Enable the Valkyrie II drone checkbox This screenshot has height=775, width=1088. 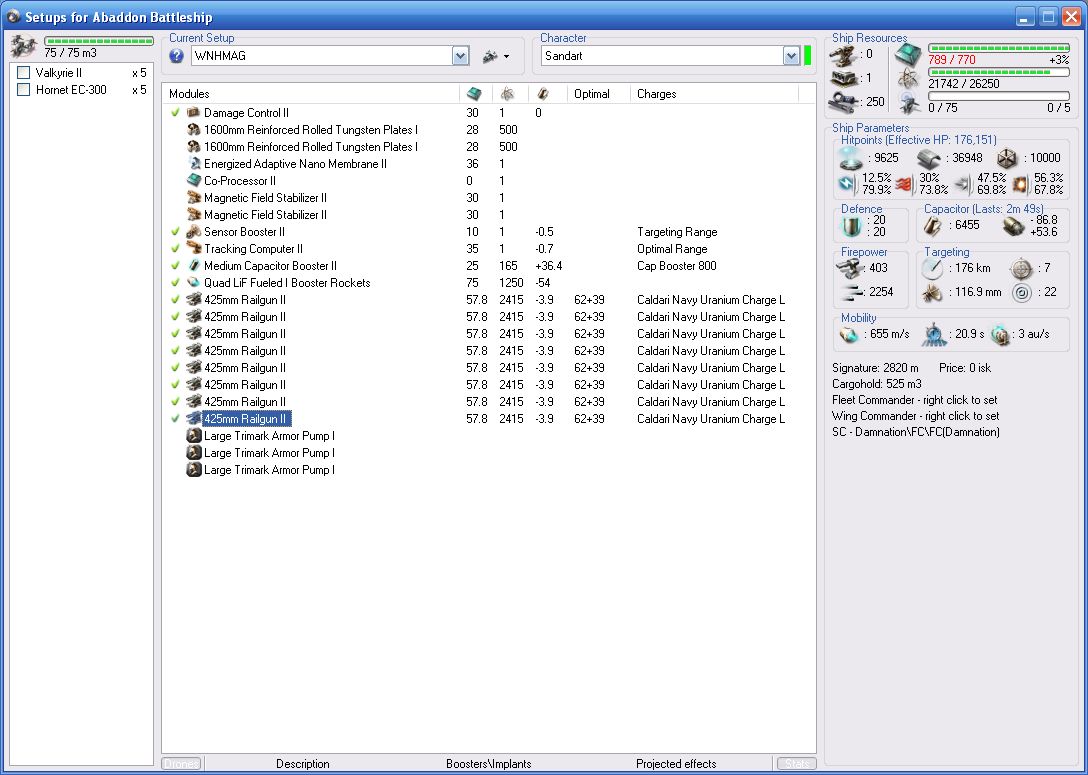[x=24, y=73]
